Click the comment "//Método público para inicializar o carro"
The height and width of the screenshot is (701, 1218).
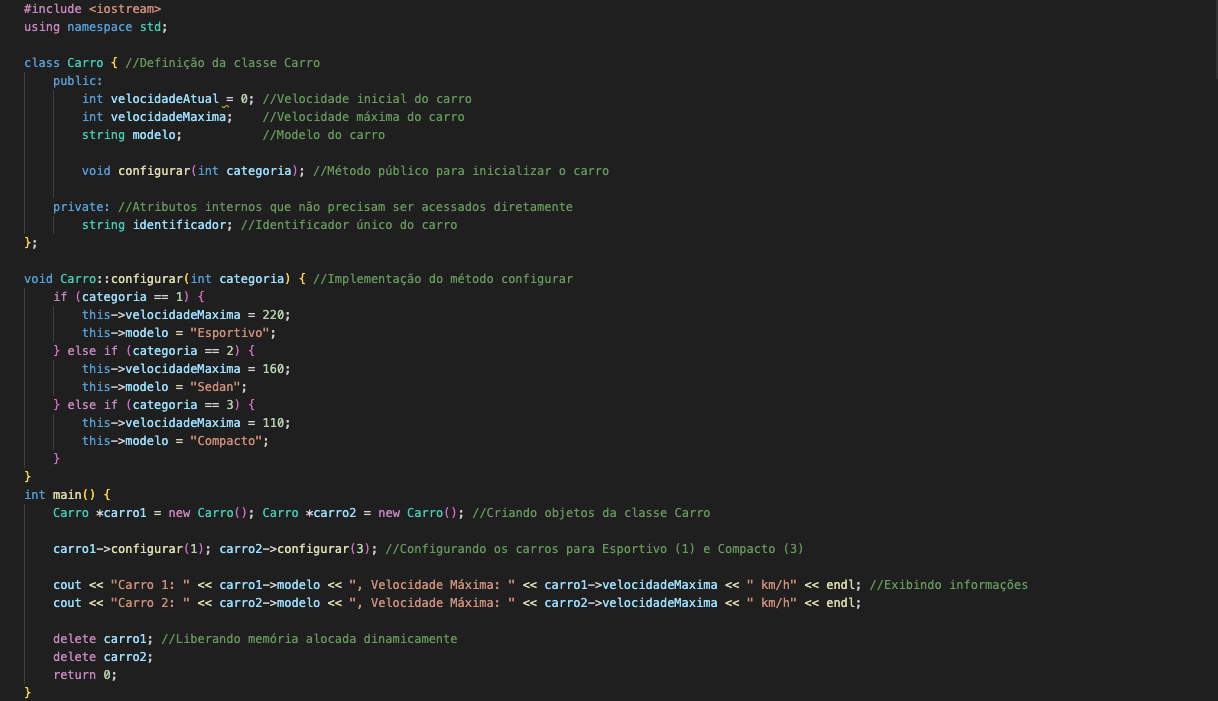461,171
